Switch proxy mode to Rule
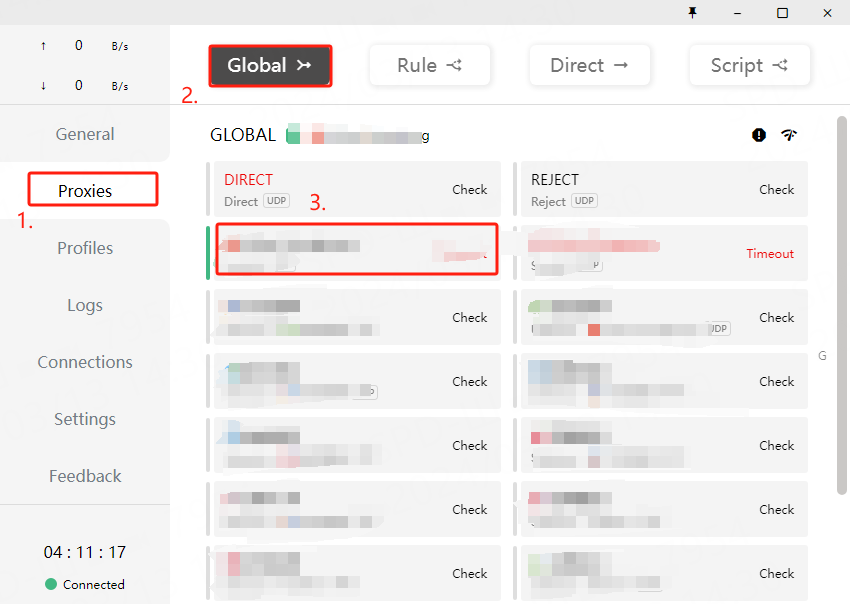 click(430, 66)
